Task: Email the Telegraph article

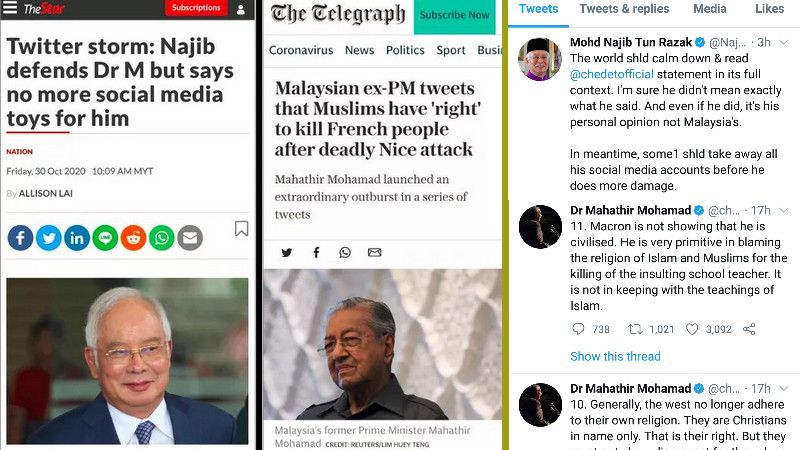Action: [x=374, y=253]
